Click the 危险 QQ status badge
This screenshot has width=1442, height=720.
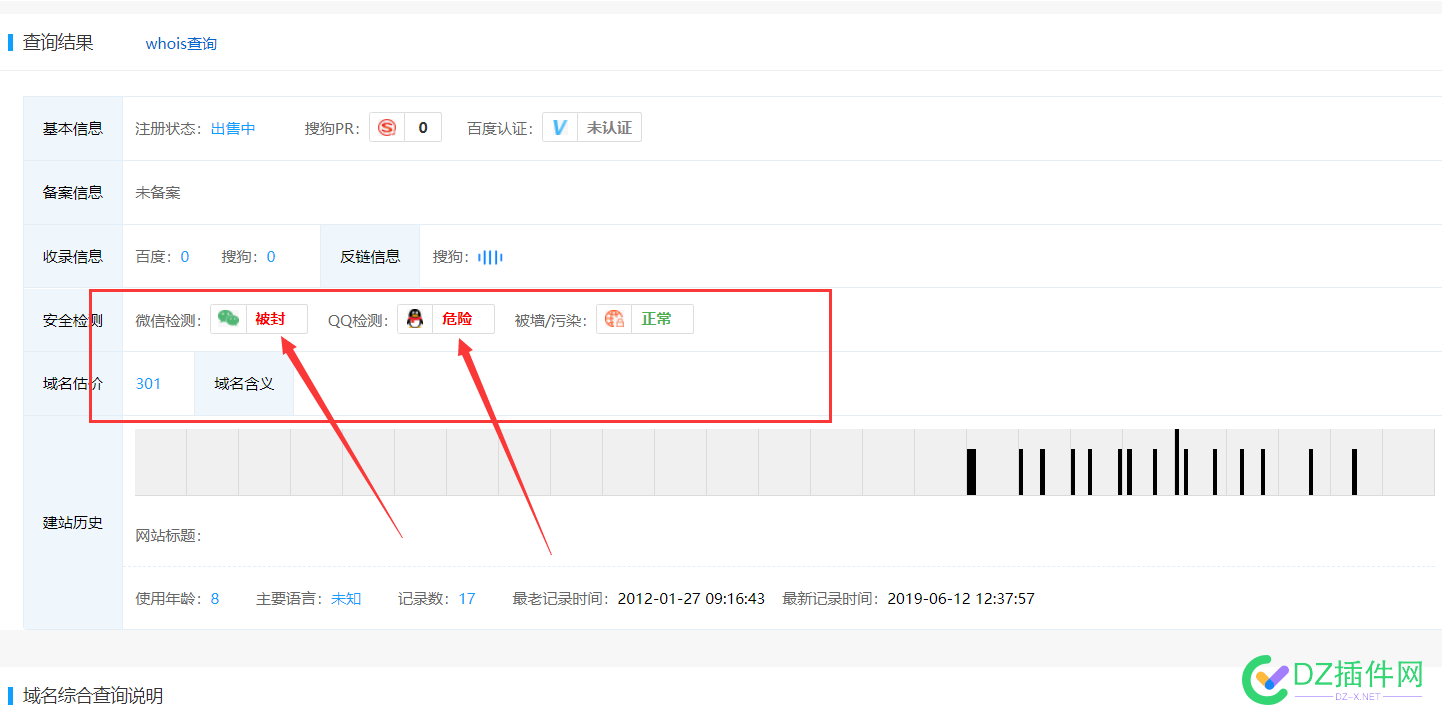(457, 319)
